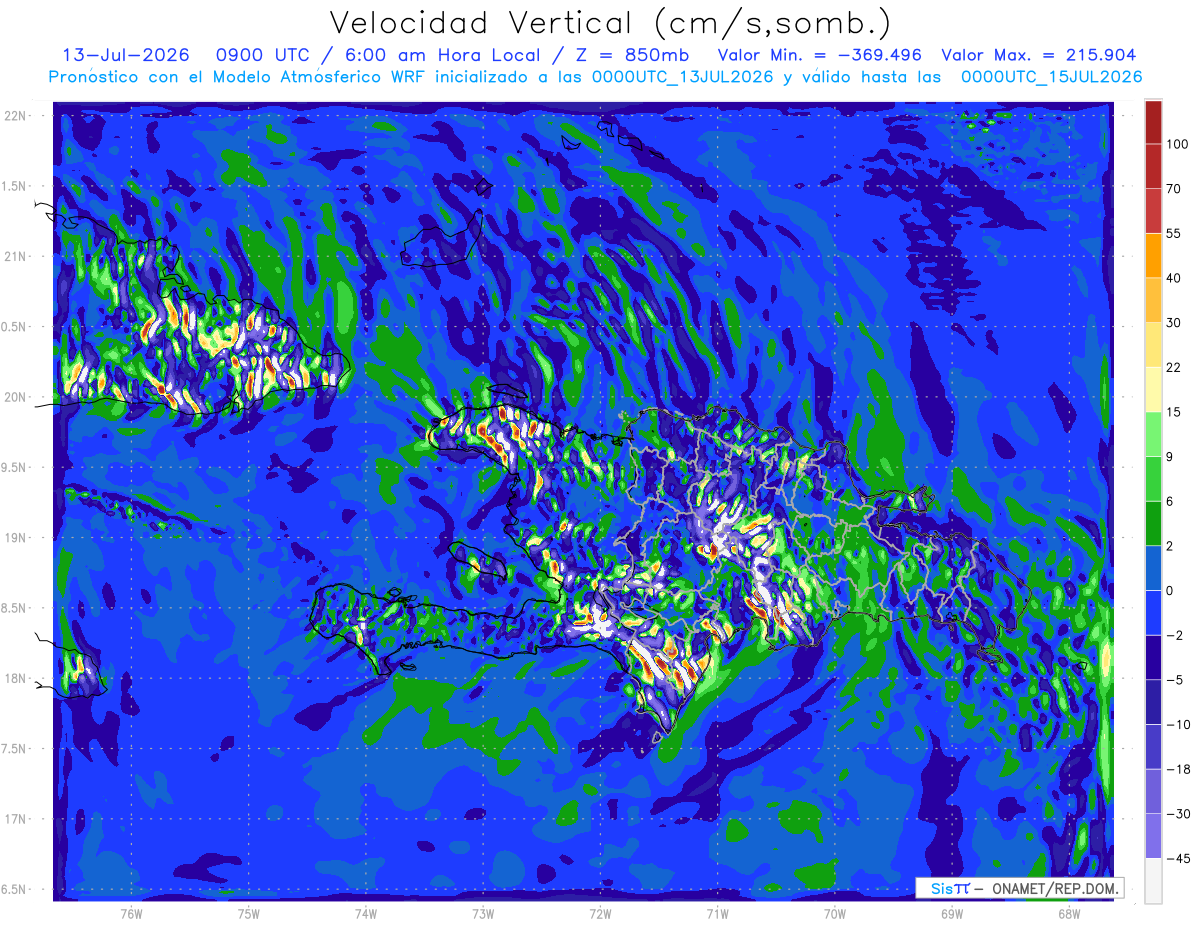Select the orange swatch between 40 and 55
1200x927 pixels.
pyautogui.click(x=1154, y=255)
